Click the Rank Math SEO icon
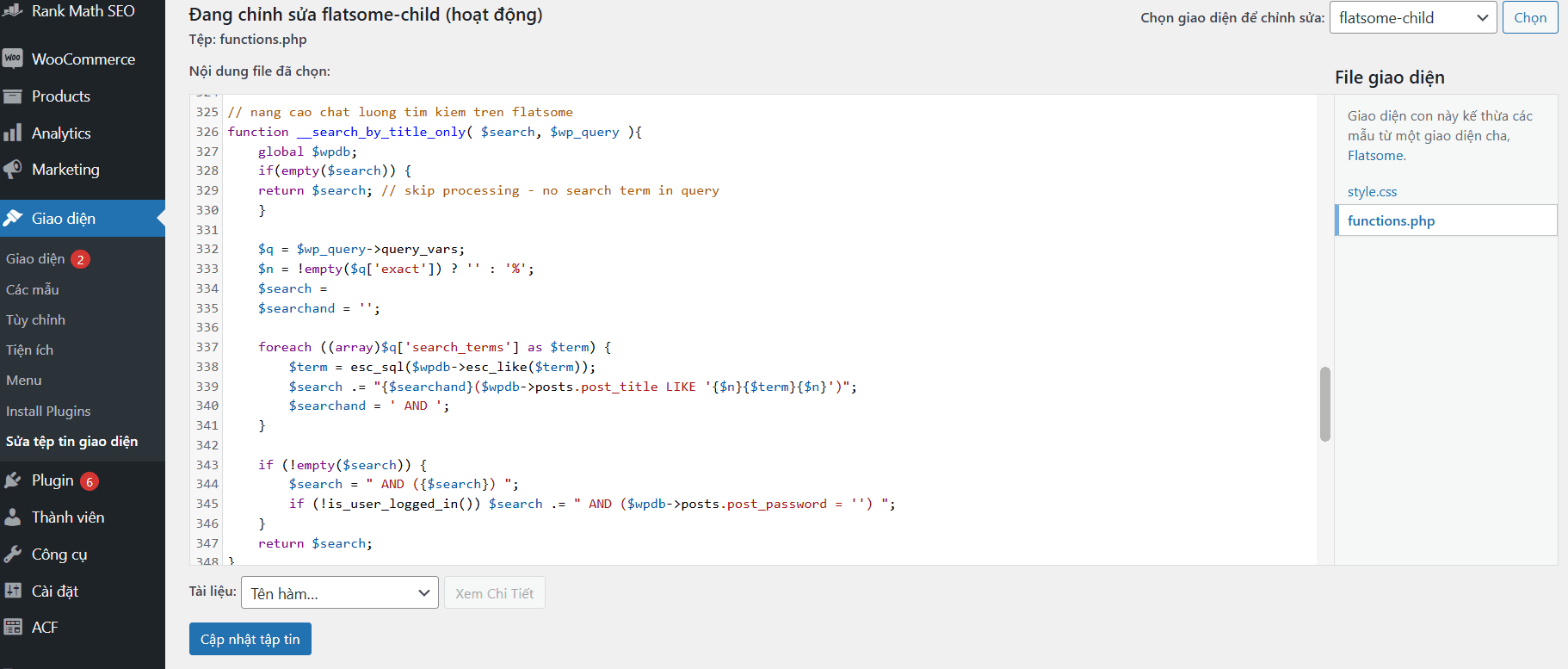1568x669 pixels. point(13,11)
